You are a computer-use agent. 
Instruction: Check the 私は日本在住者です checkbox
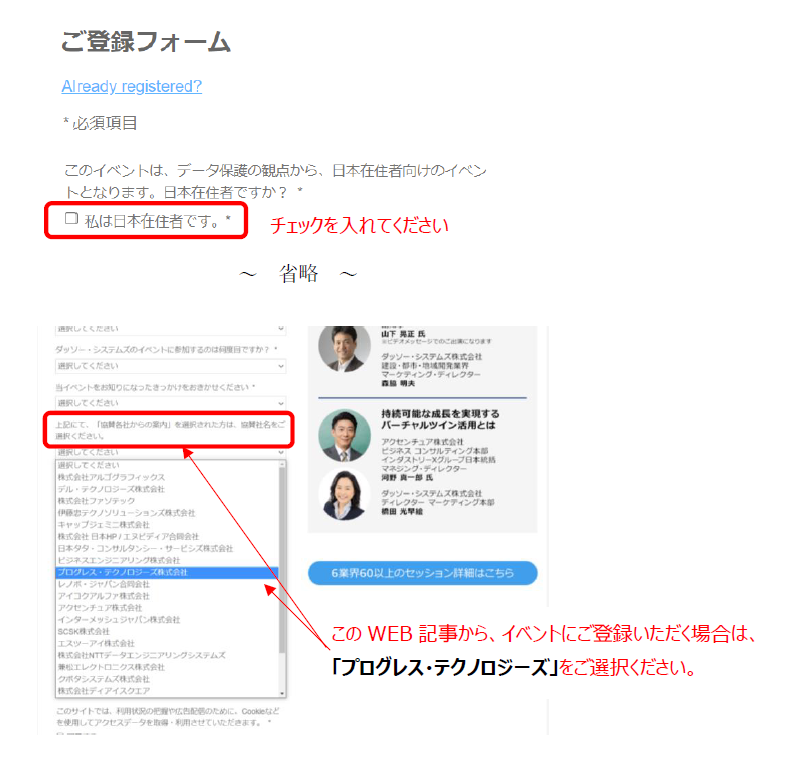(71, 219)
